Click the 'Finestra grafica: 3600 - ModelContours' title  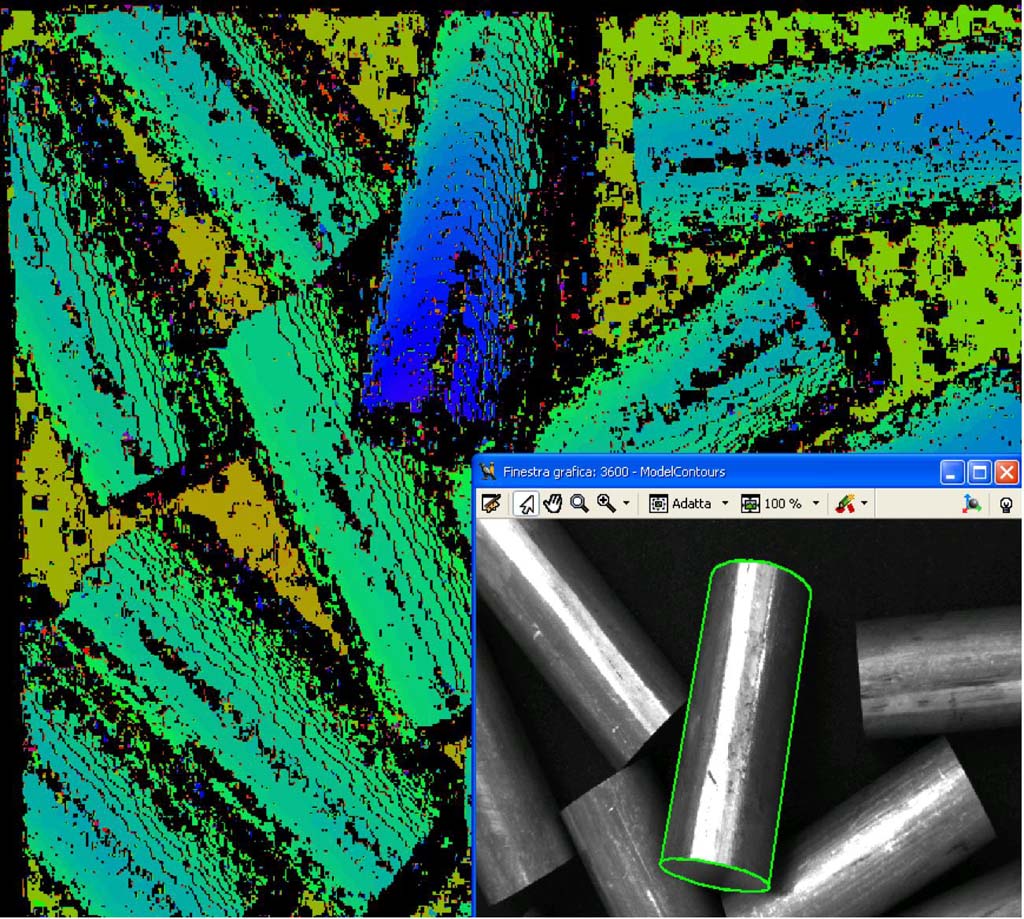point(614,472)
